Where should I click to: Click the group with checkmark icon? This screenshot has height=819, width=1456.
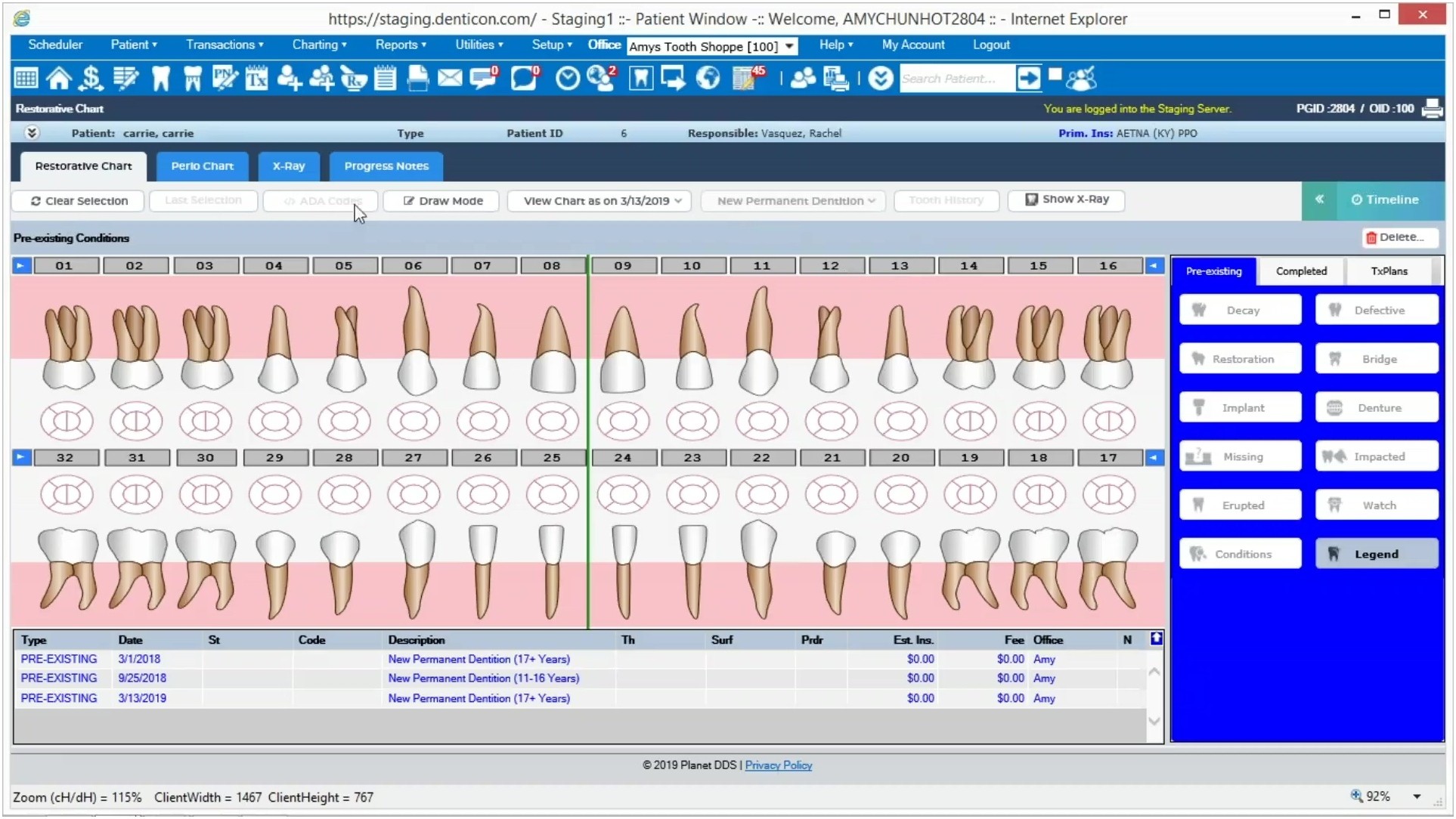point(1082,78)
